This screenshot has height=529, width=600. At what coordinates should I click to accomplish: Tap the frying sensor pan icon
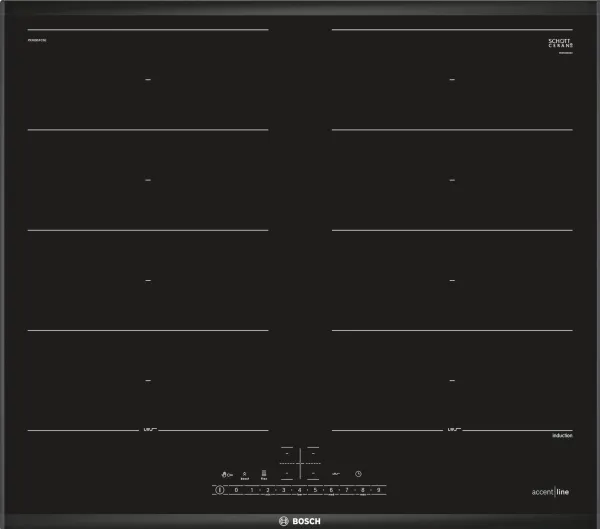(336, 474)
